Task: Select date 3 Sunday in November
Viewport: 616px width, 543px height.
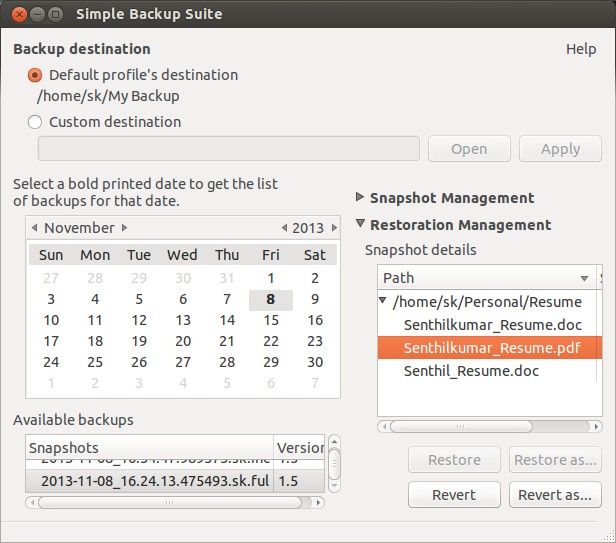Action: point(51,299)
